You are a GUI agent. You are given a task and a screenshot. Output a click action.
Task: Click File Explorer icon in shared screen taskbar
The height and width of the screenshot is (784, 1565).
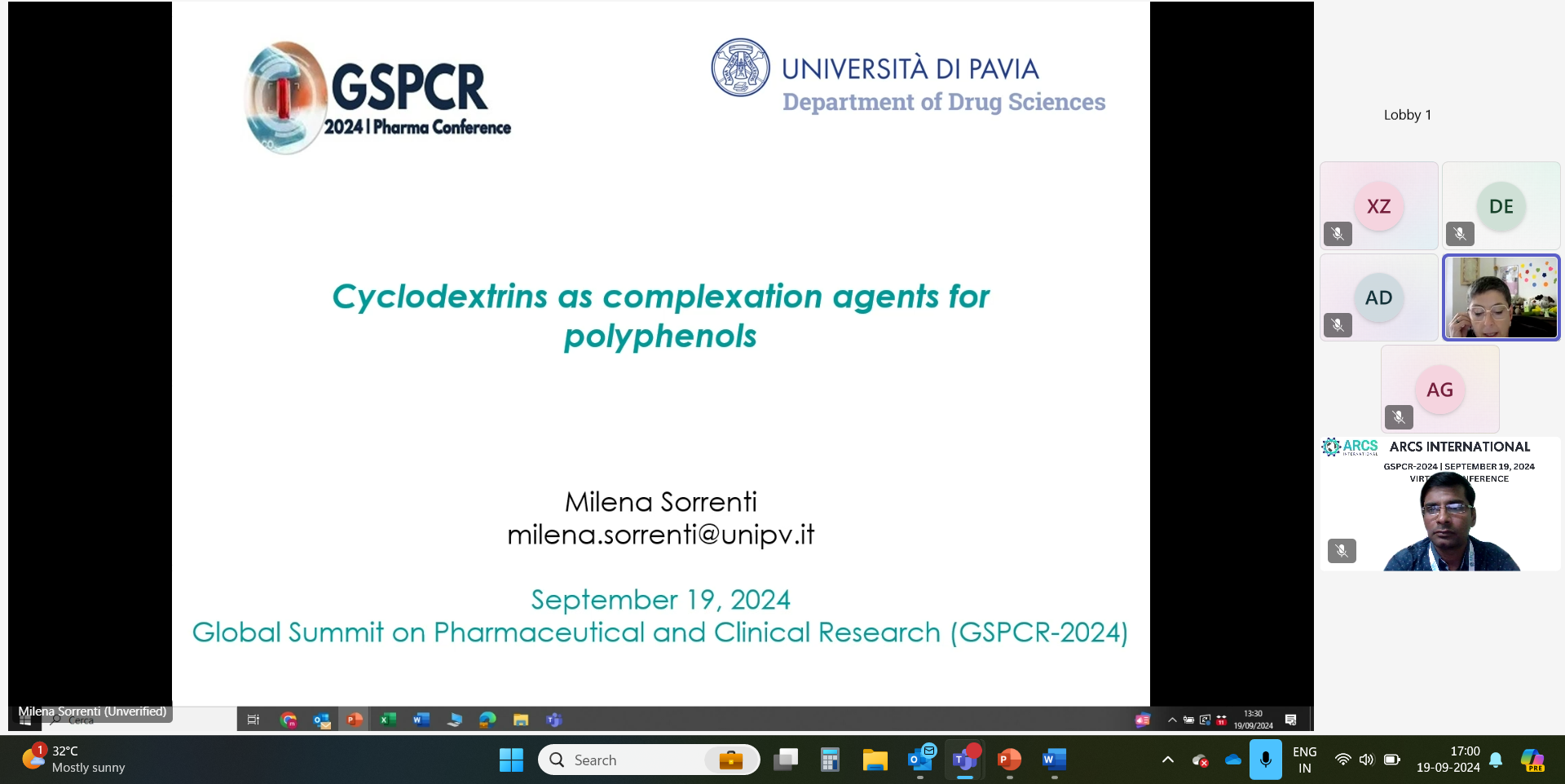pyautogui.click(x=521, y=720)
